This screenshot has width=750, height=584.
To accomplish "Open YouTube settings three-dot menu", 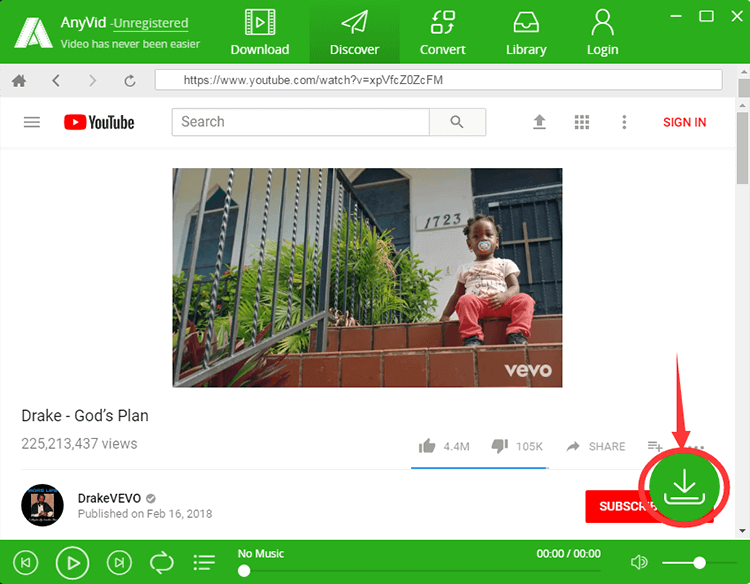I will click(x=624, y=122).
